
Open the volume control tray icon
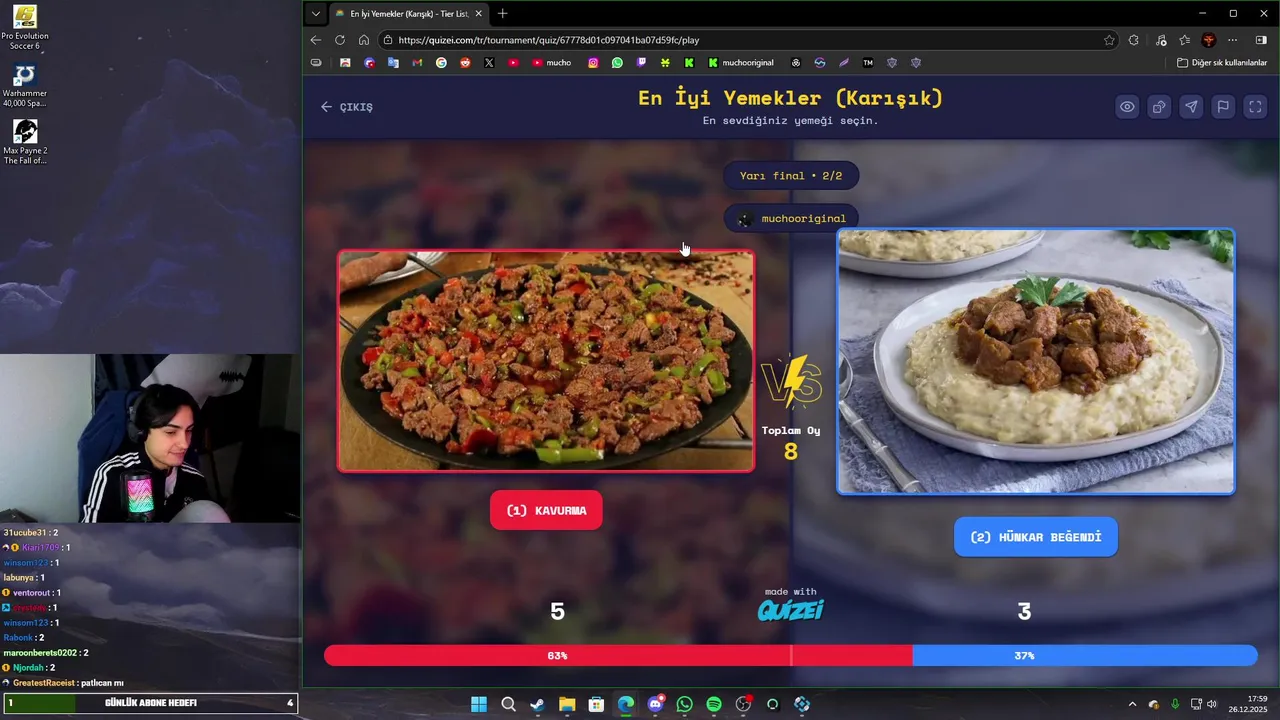click(x=1212, y=704)
